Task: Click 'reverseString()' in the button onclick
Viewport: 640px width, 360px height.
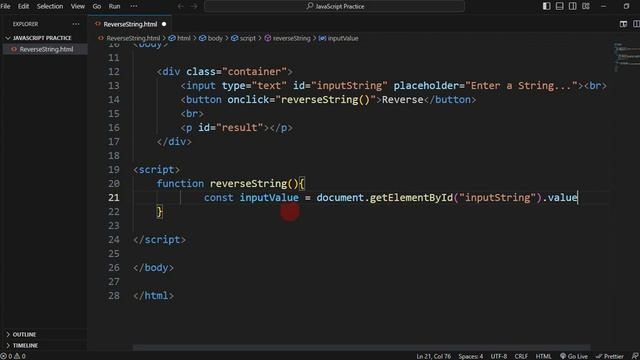Action: tap(325, 100)
